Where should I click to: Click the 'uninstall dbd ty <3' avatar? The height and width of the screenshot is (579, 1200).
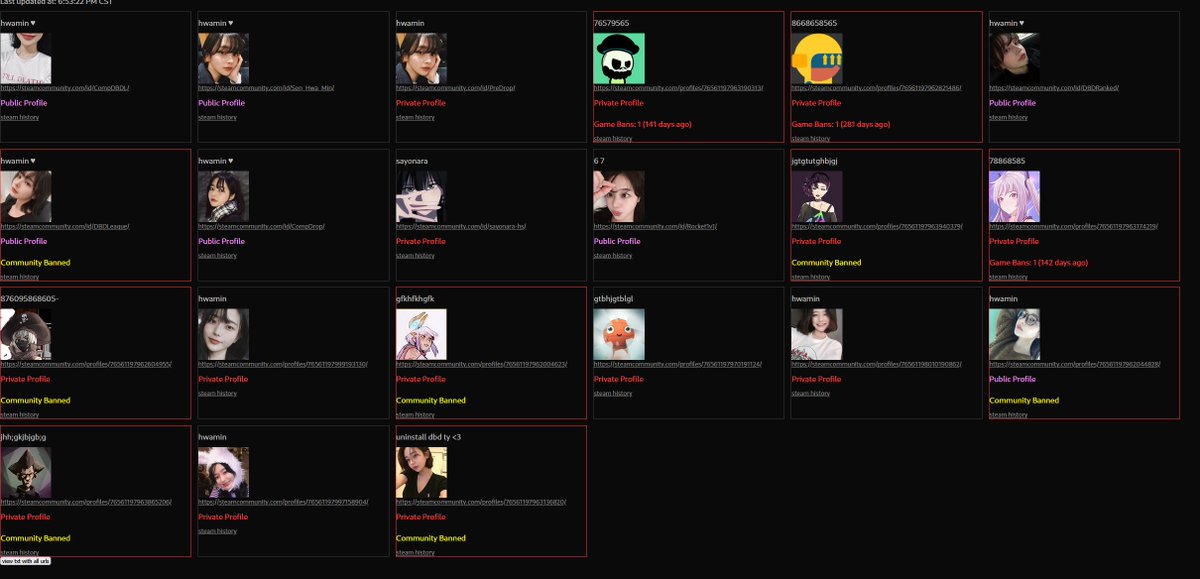point(421,472)
